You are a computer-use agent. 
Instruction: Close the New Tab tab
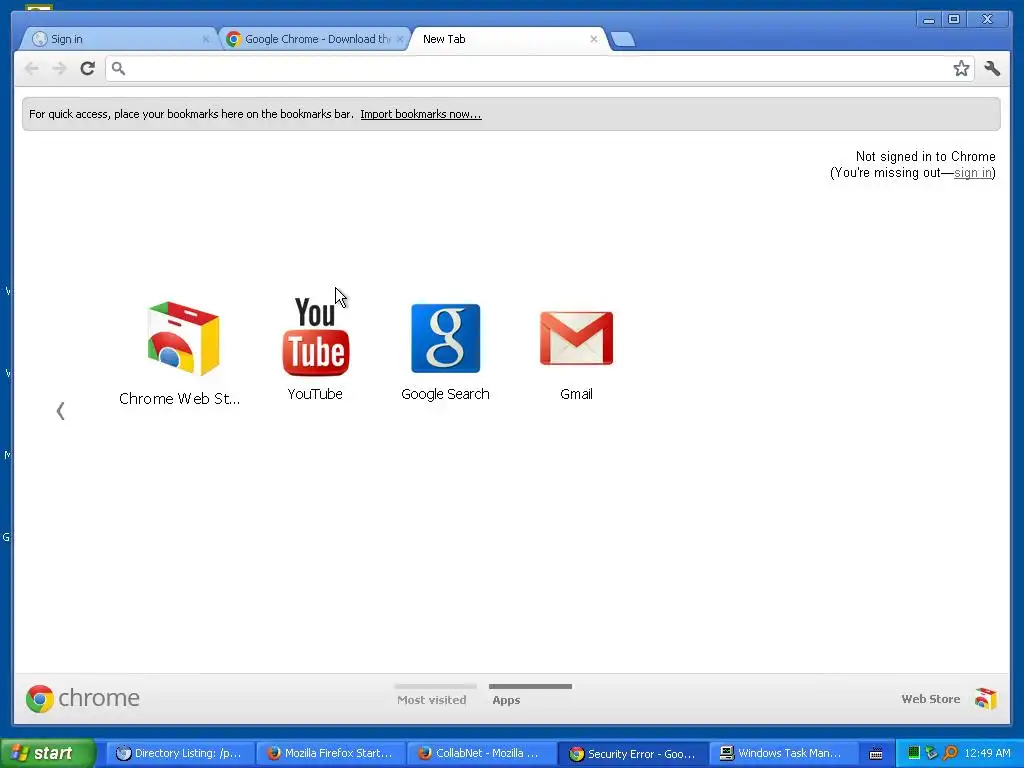(x=594, y=39)
